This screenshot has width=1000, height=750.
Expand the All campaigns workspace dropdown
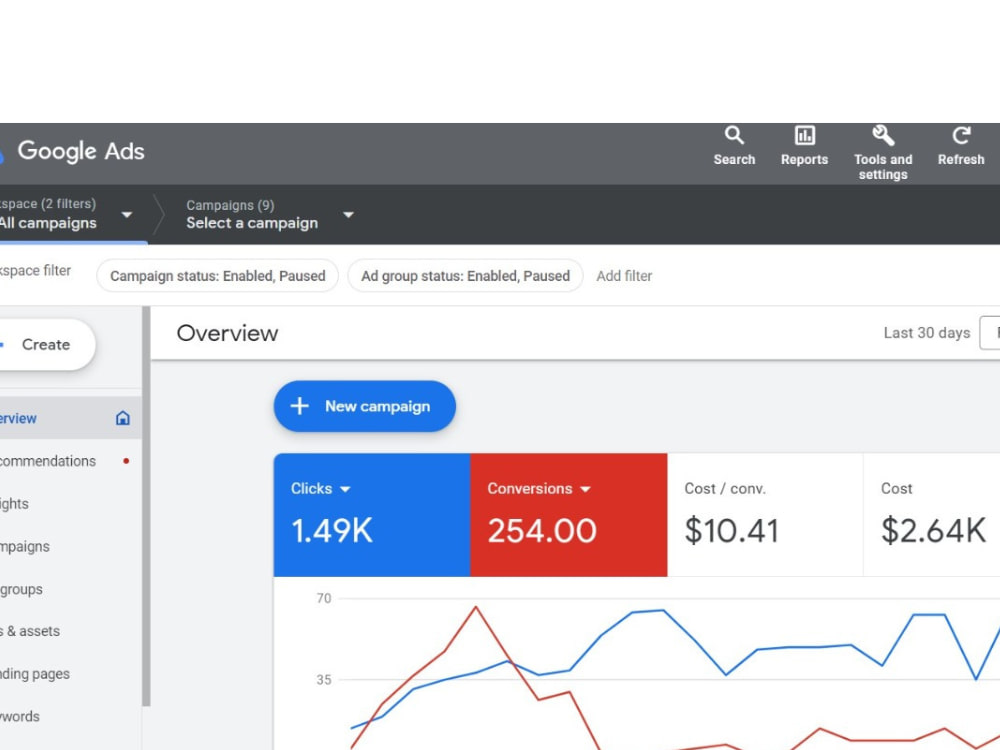[x=127, y=215]
